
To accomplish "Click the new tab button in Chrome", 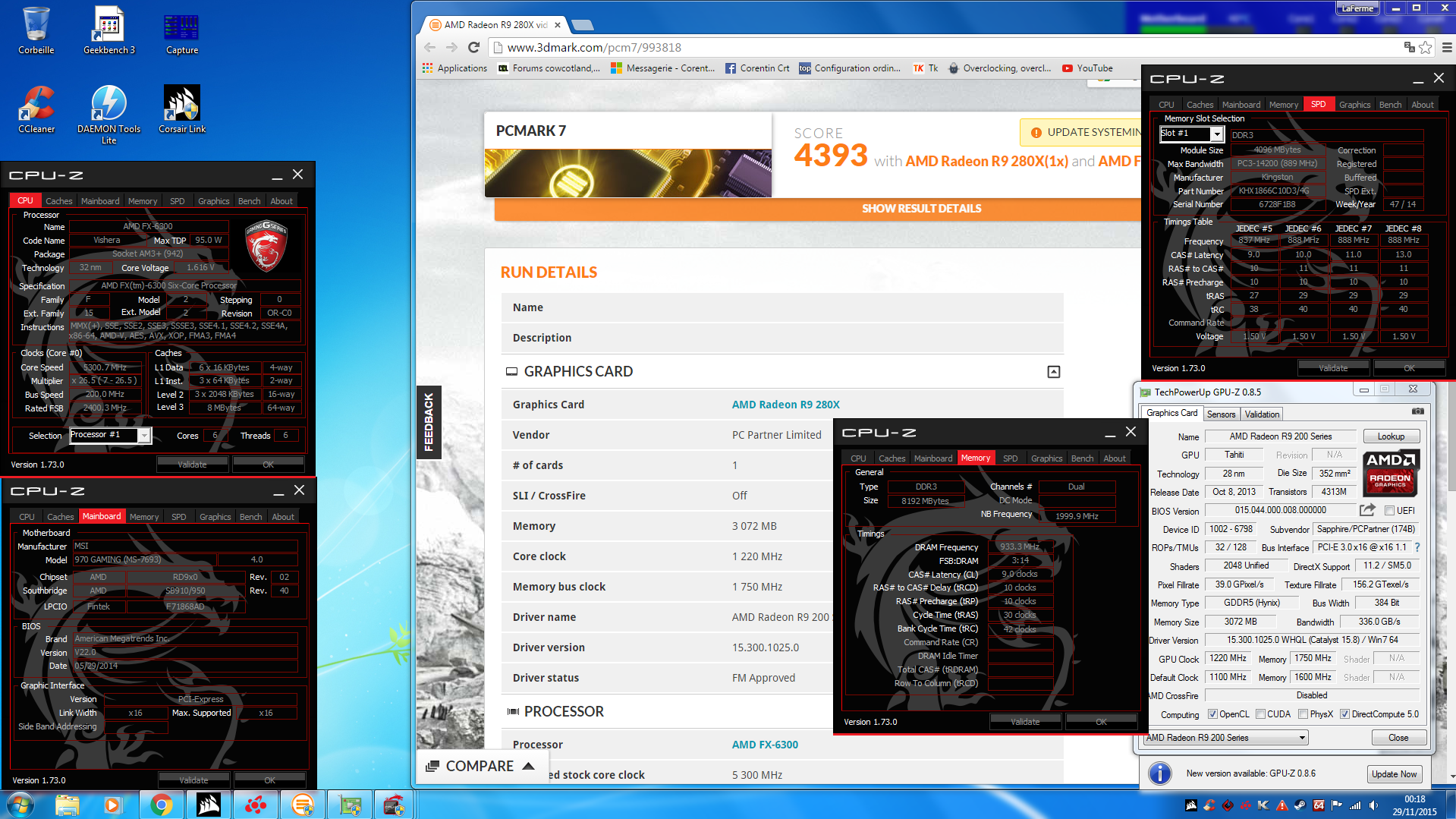I will point(583,25).
